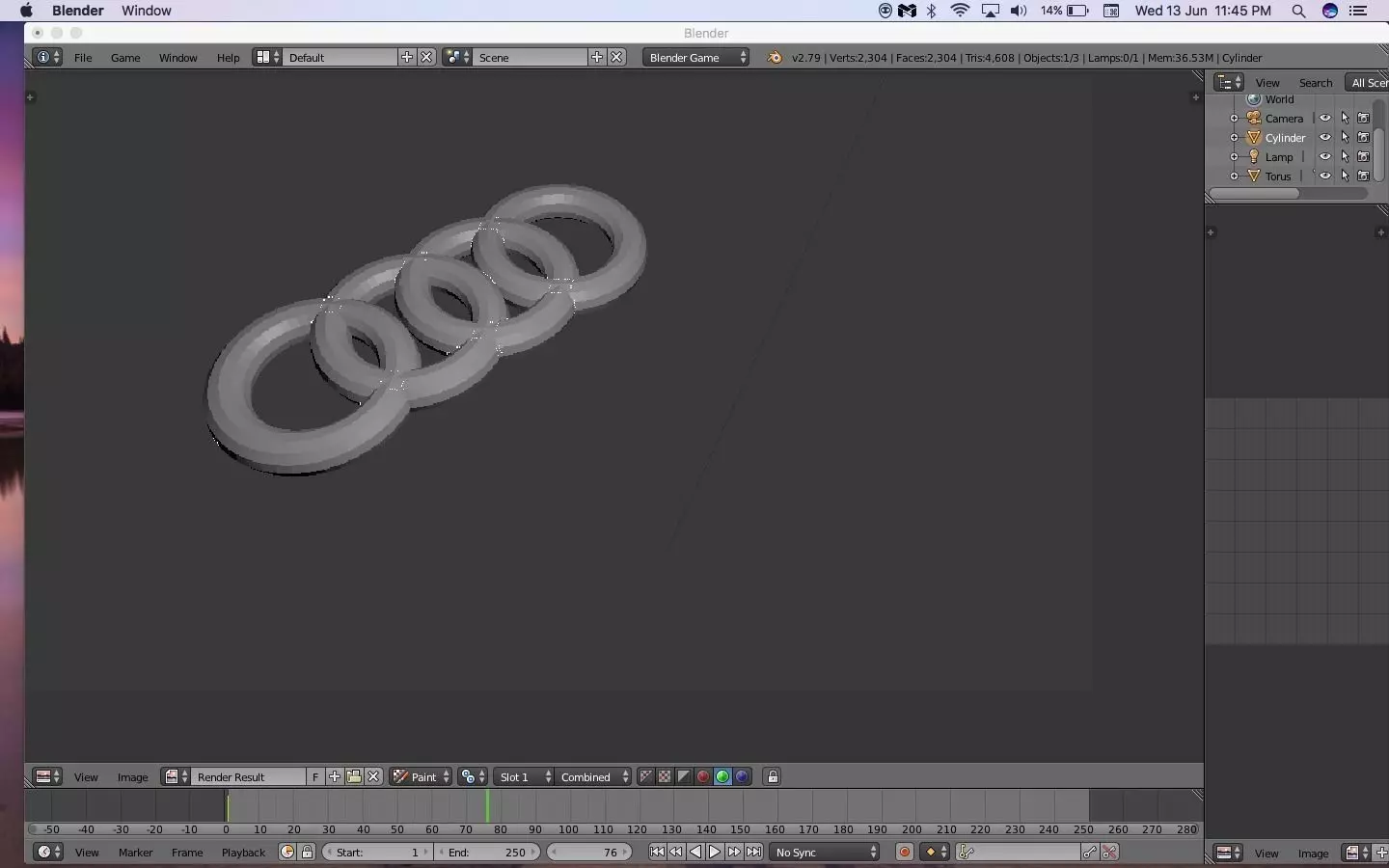The width and height of the screenshot is (1389, 868).
Task: Hide the Camera object using eye icon
Action: tap(1325, 118)
